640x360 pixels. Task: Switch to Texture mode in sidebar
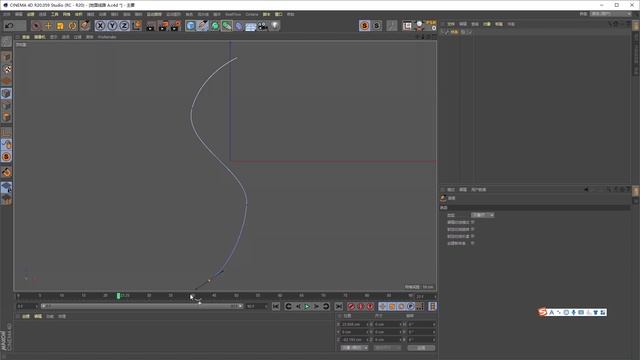6,69
